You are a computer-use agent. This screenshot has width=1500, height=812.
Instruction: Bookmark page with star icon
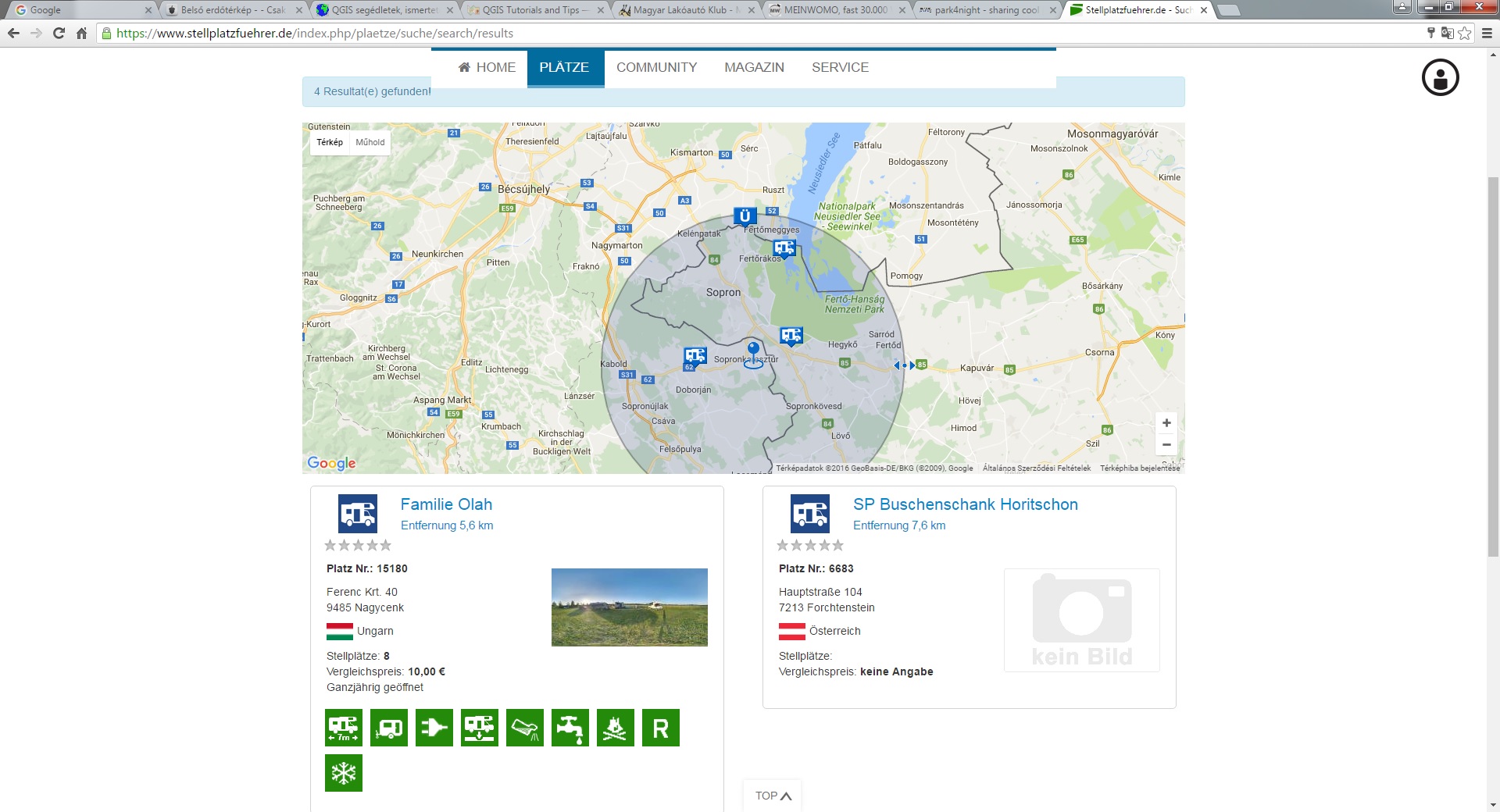(1464, 33)
